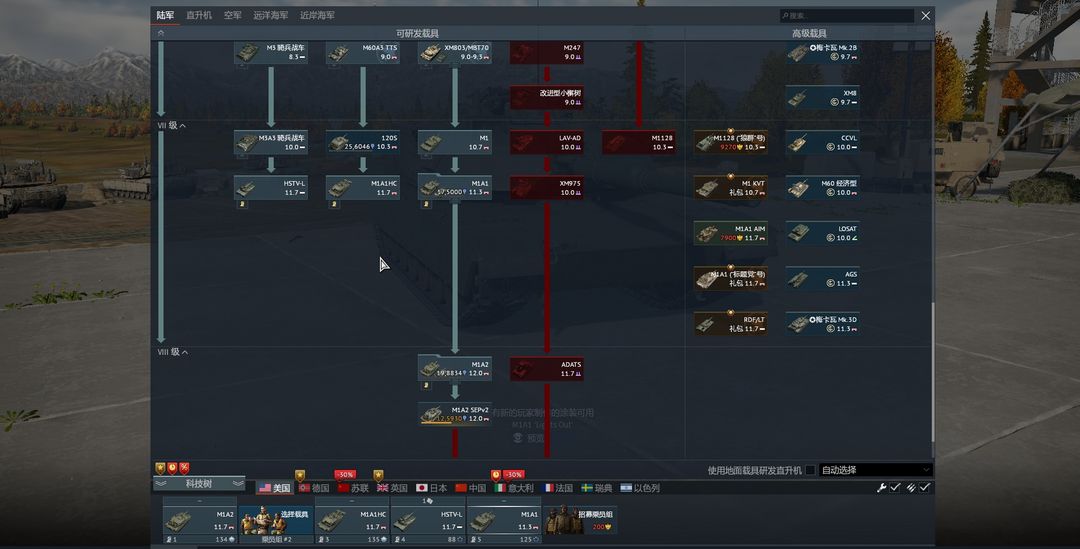Select the 英国 nation tab
The height and width of the screenshot is (549, 1080).
[392, 488]
